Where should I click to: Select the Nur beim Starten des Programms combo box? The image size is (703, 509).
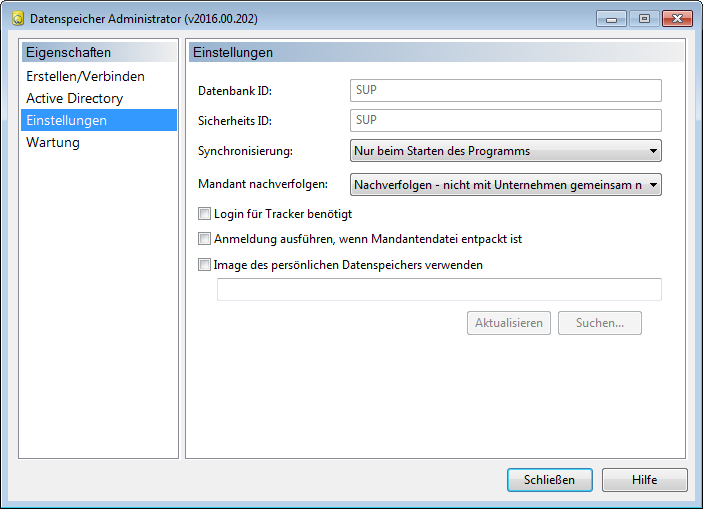[505, 151]
